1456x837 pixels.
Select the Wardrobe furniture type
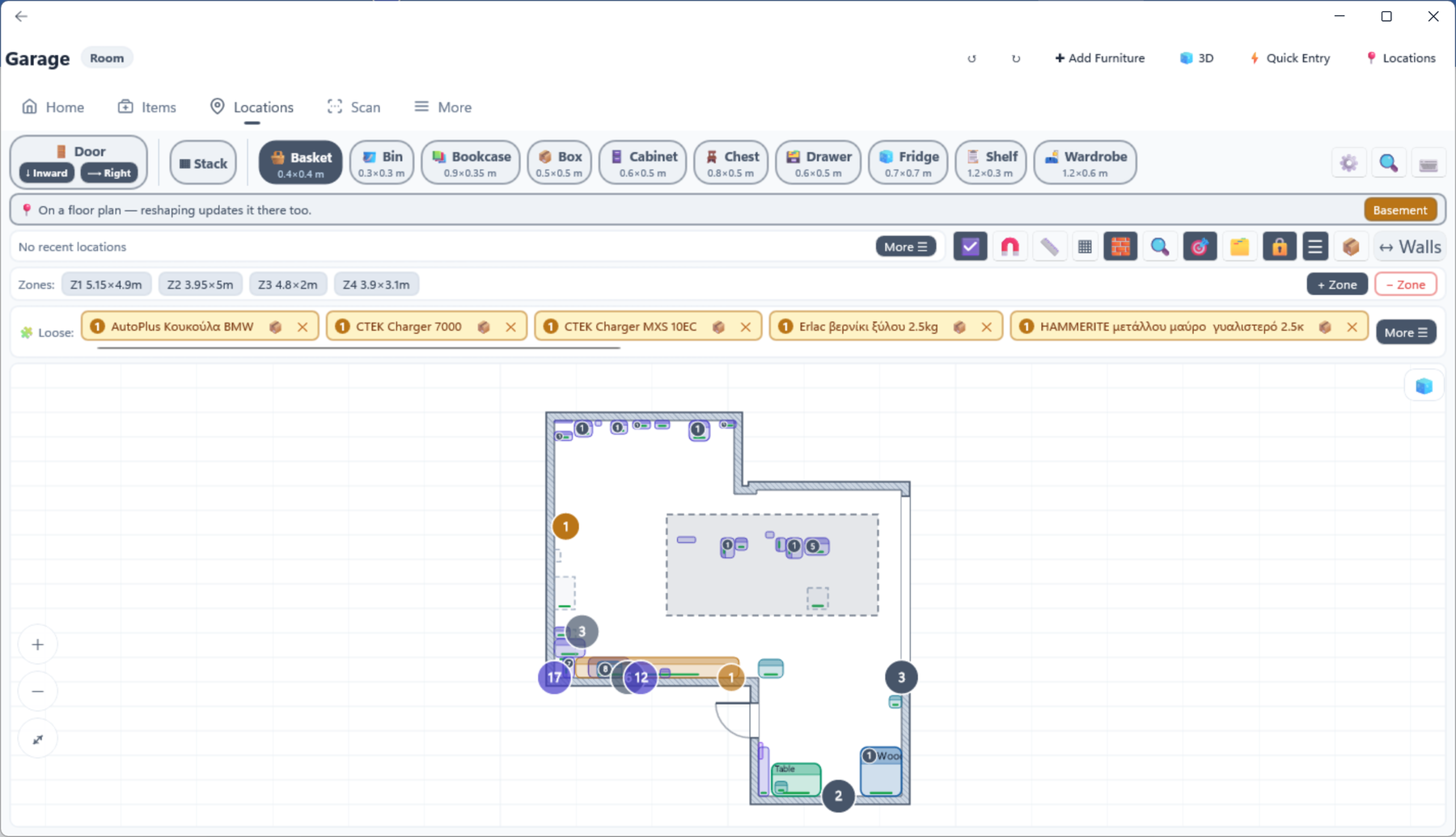pos(1086,163)
